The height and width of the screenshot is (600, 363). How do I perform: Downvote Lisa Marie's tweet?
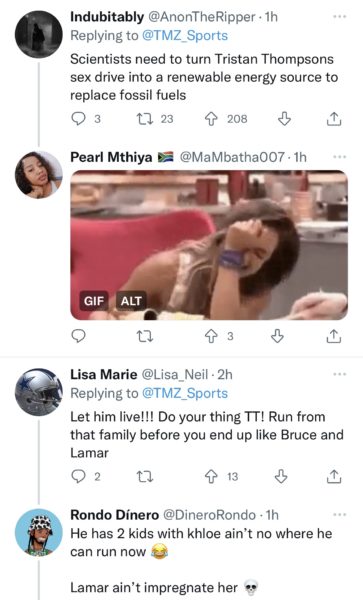[281, 477]
